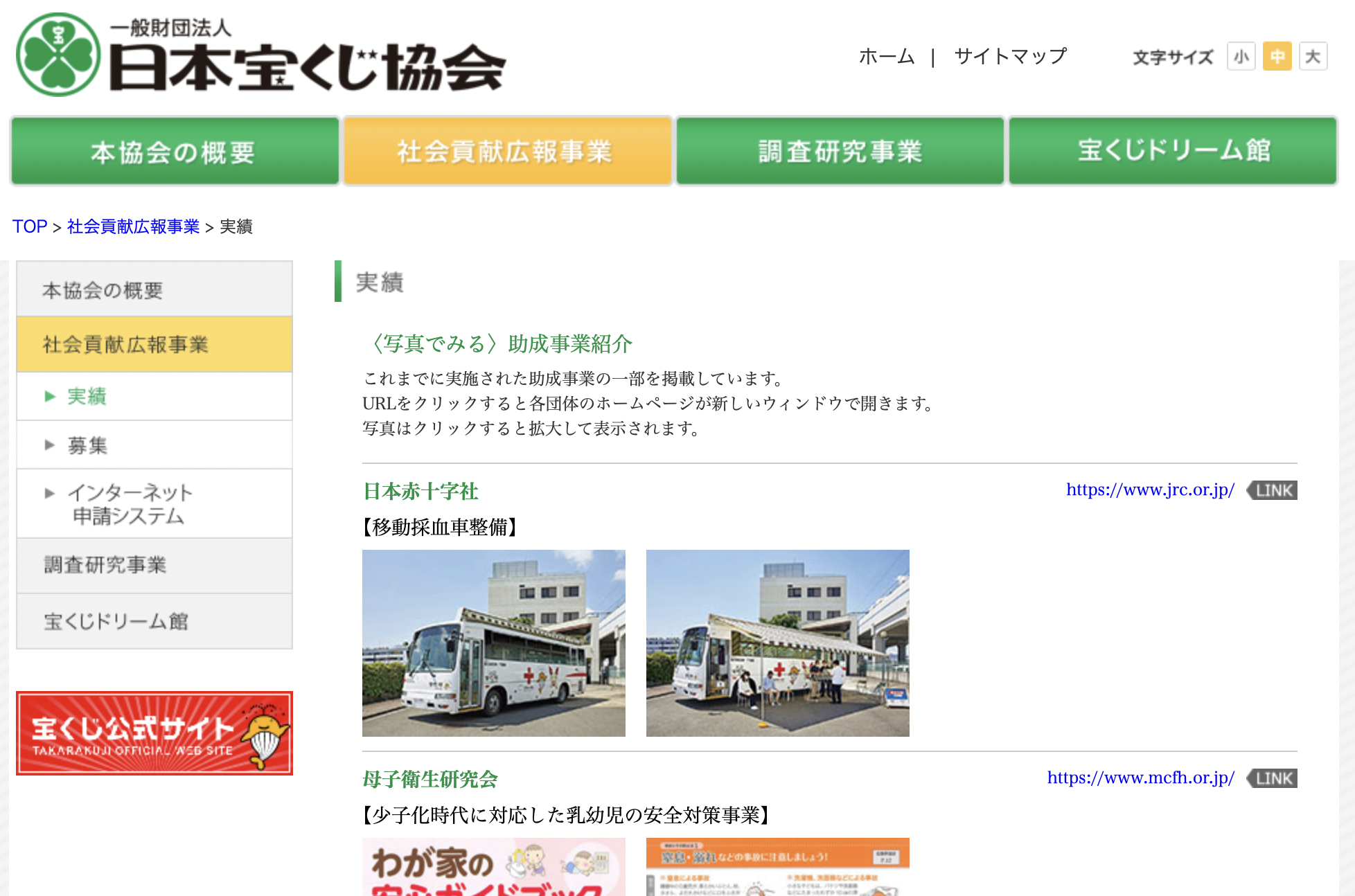The height and width of the screenshot is (896, 1355).
Task: Select インターネット申請システム sidebar item
Action: point(154,503)
